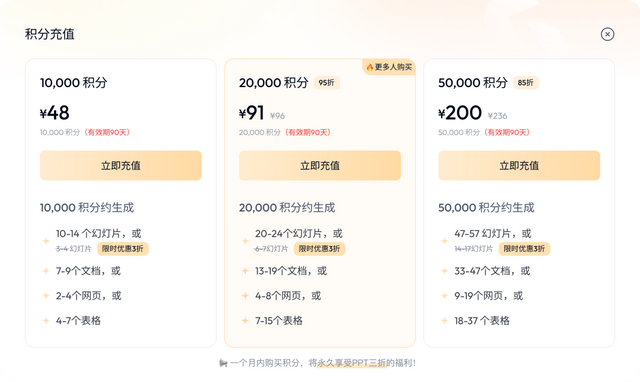640x382 pixels.
Task: Click the sparkle icon beside 7-15个表格
Action: pyautogui.click(x=245, y=321)
